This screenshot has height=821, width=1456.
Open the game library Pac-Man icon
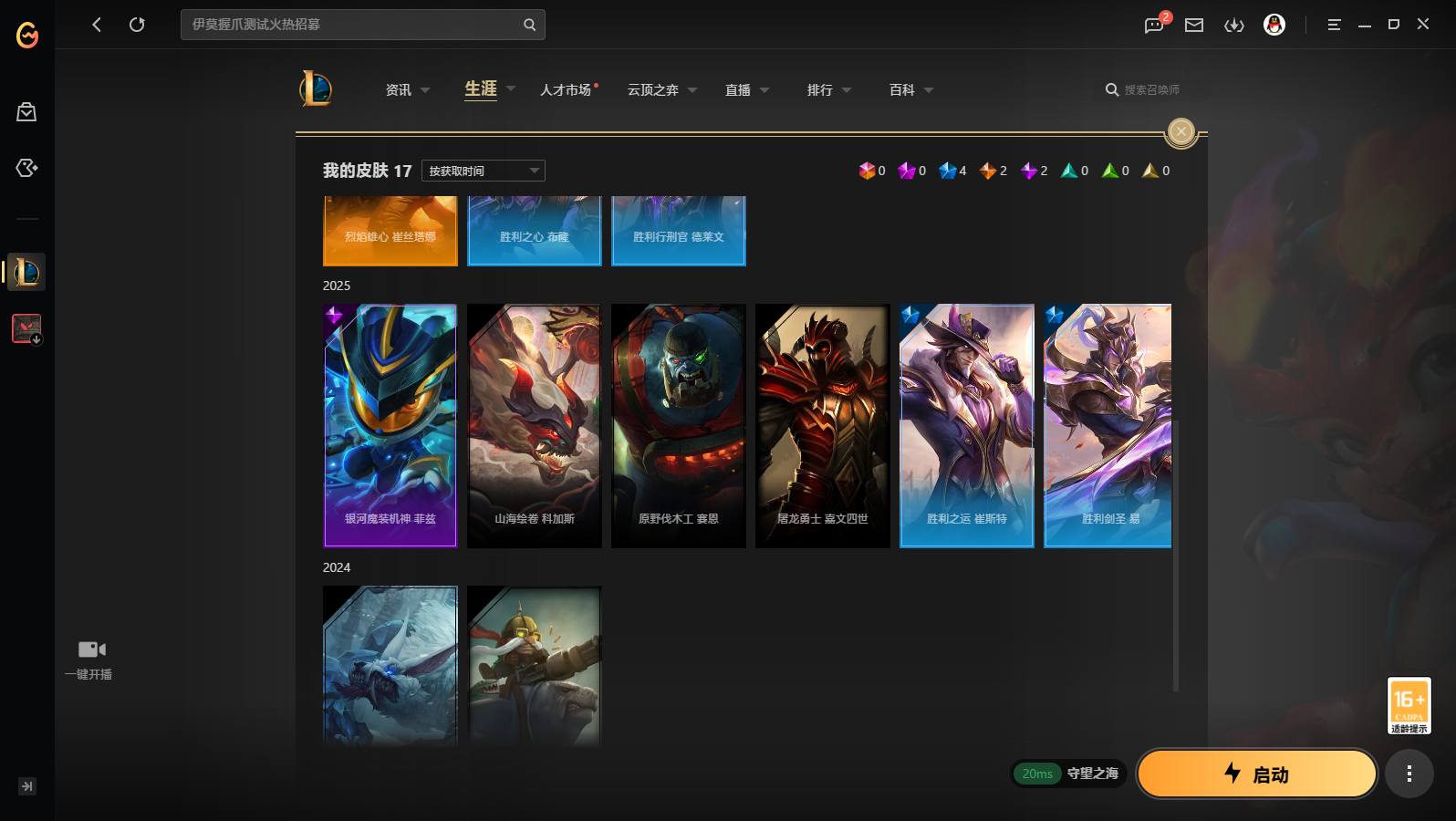[26, 168]
